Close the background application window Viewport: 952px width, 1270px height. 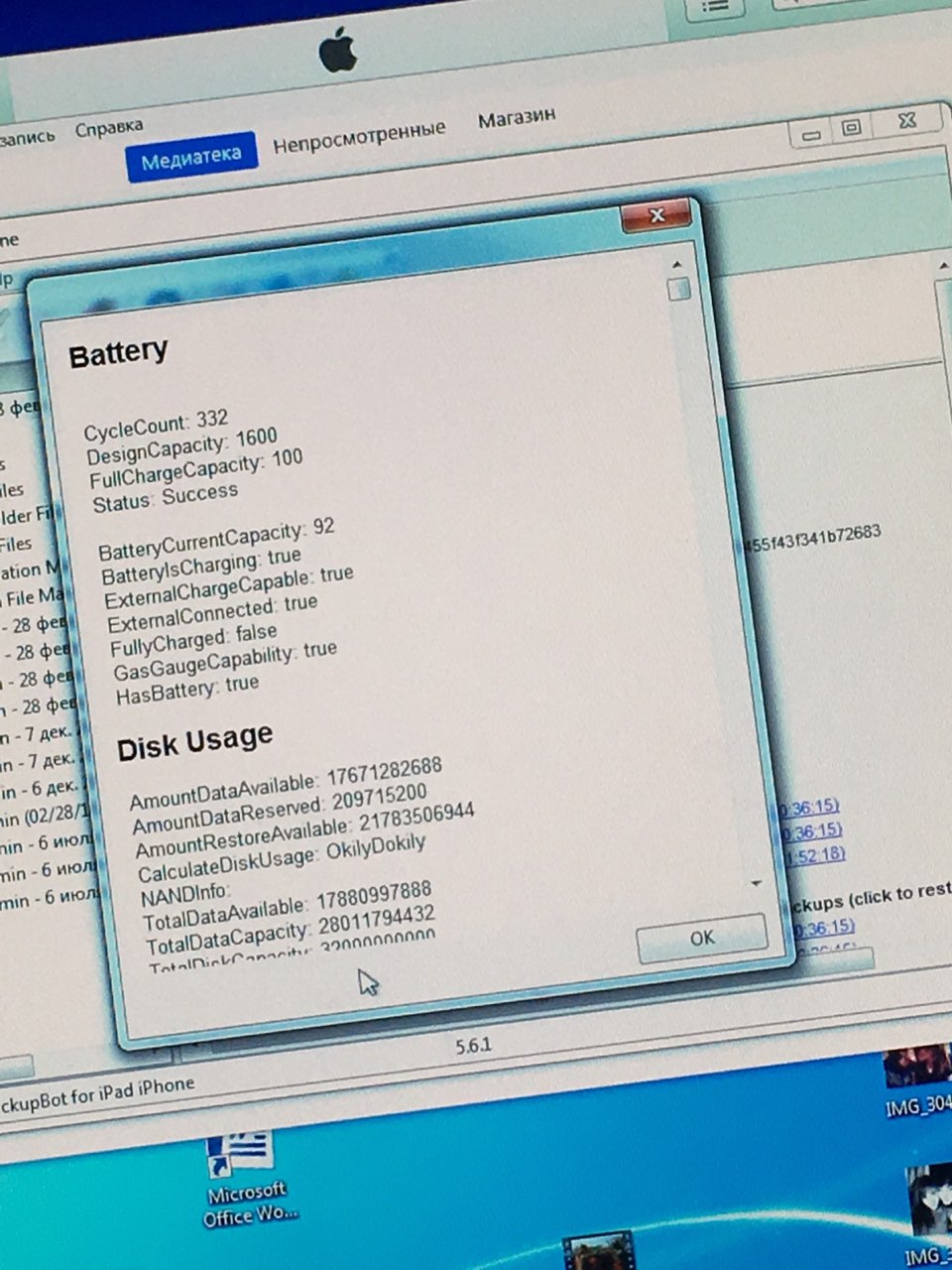click(x=905, y=119)
